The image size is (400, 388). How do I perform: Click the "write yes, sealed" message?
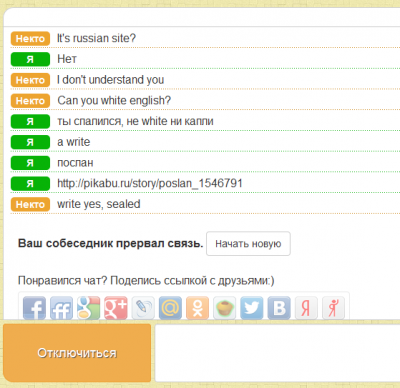pos(99,204)
